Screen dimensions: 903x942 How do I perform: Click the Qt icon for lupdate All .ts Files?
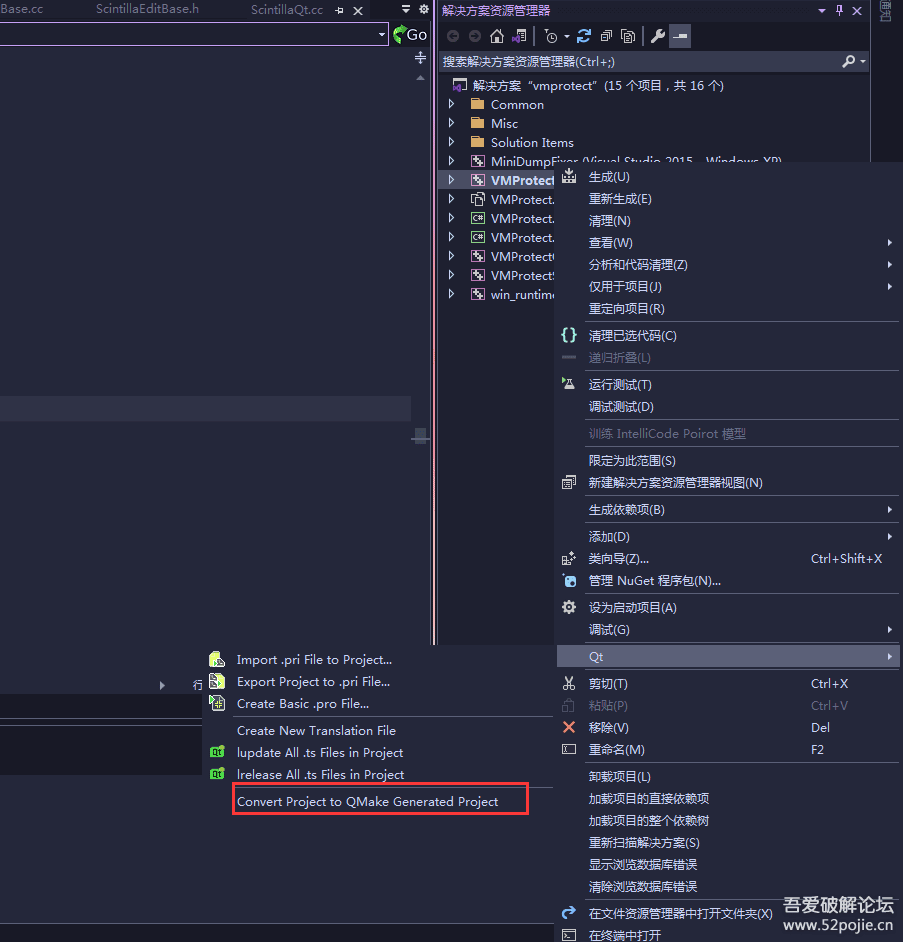(217, 752)
